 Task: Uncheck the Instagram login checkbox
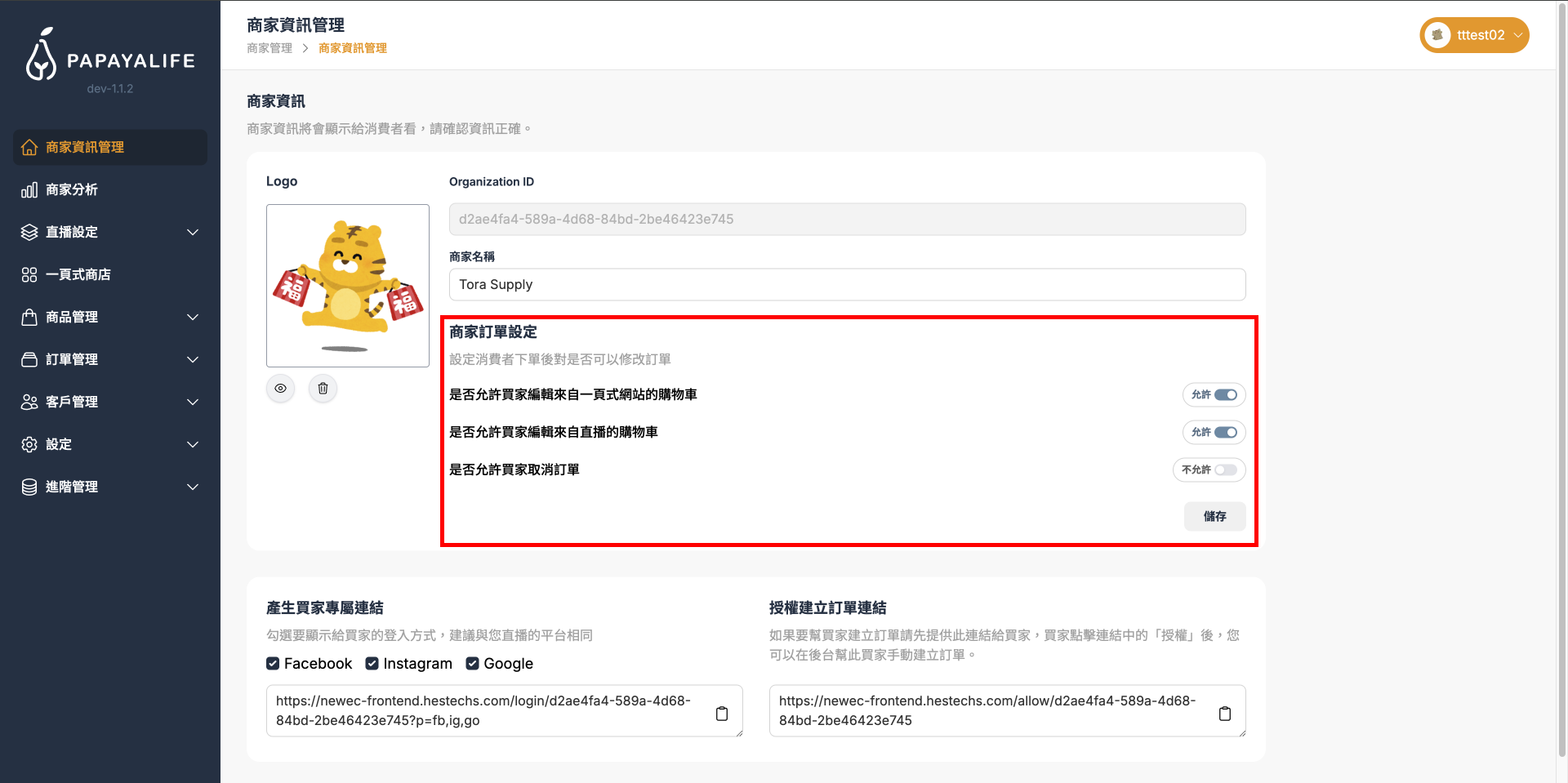tap(372, 664)
